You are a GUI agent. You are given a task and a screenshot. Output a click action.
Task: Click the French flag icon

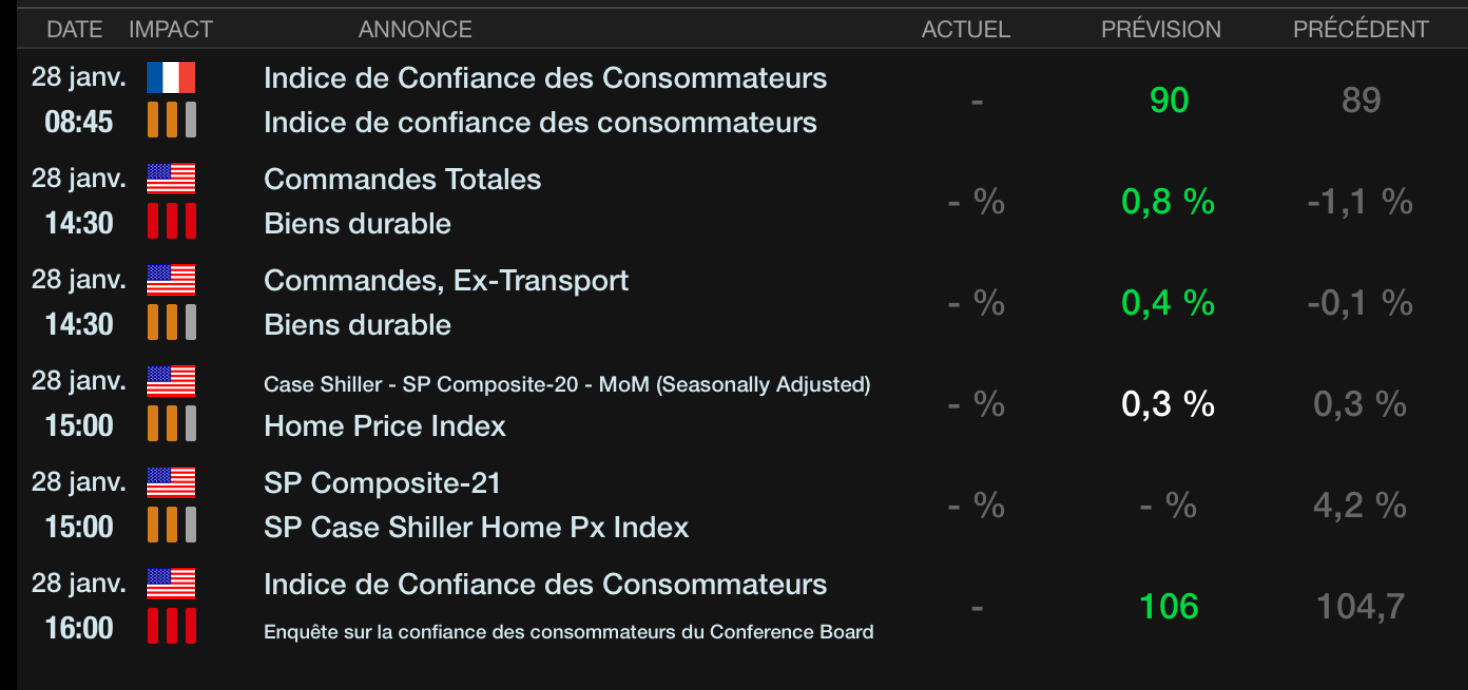pyautogui.click(x=170, y=78)
